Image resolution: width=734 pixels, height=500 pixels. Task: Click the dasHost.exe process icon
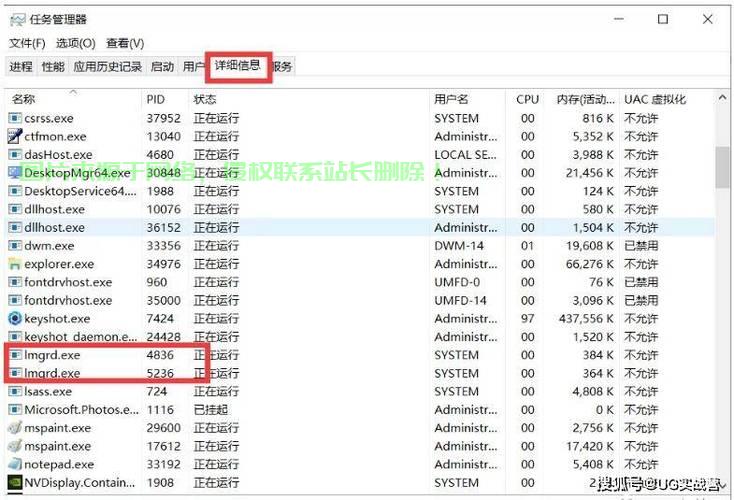[x=15, y=154]
